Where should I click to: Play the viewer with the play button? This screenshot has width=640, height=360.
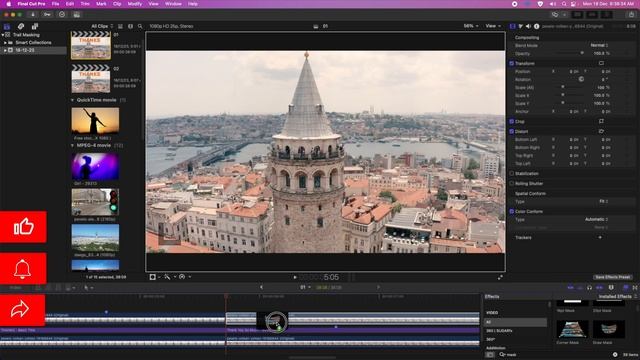pyautogui.click(x=295, y=277)
